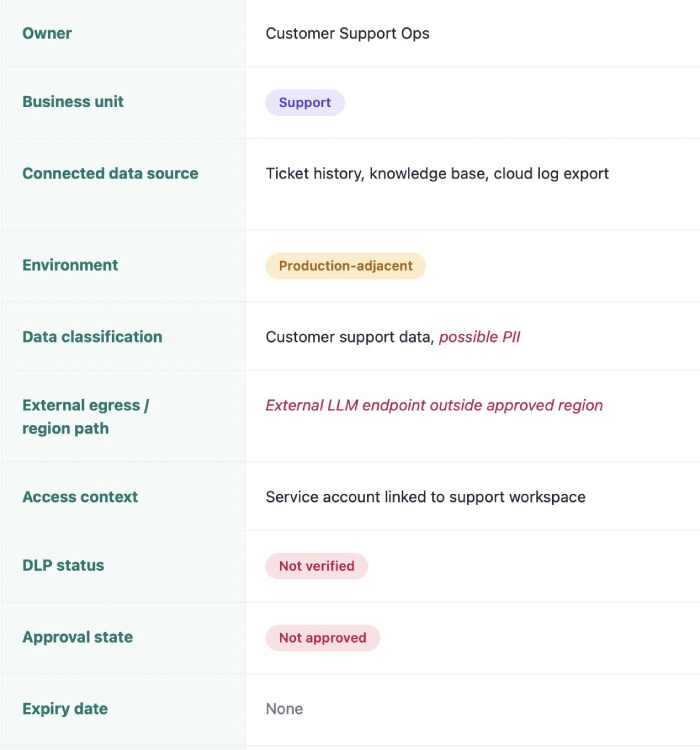
Task: Select the Customer Support Ops owner value
Action: (x=347, y=33)
